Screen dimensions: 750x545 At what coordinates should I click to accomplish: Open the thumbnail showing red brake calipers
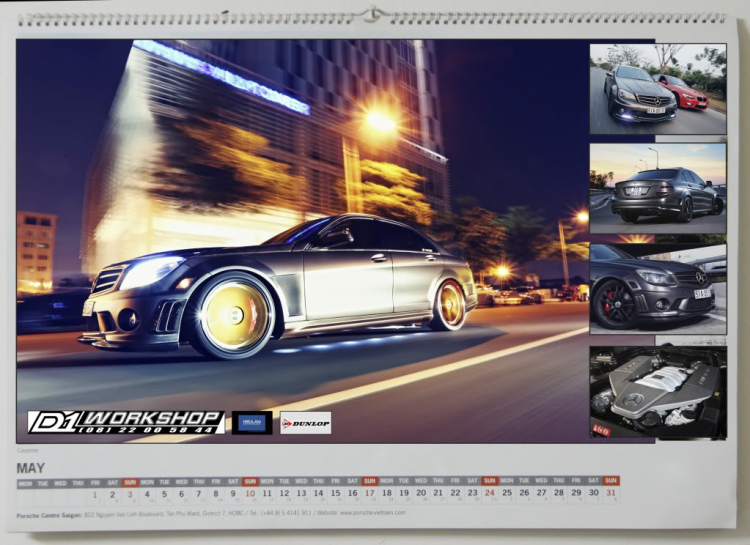(x=658, y=289)
